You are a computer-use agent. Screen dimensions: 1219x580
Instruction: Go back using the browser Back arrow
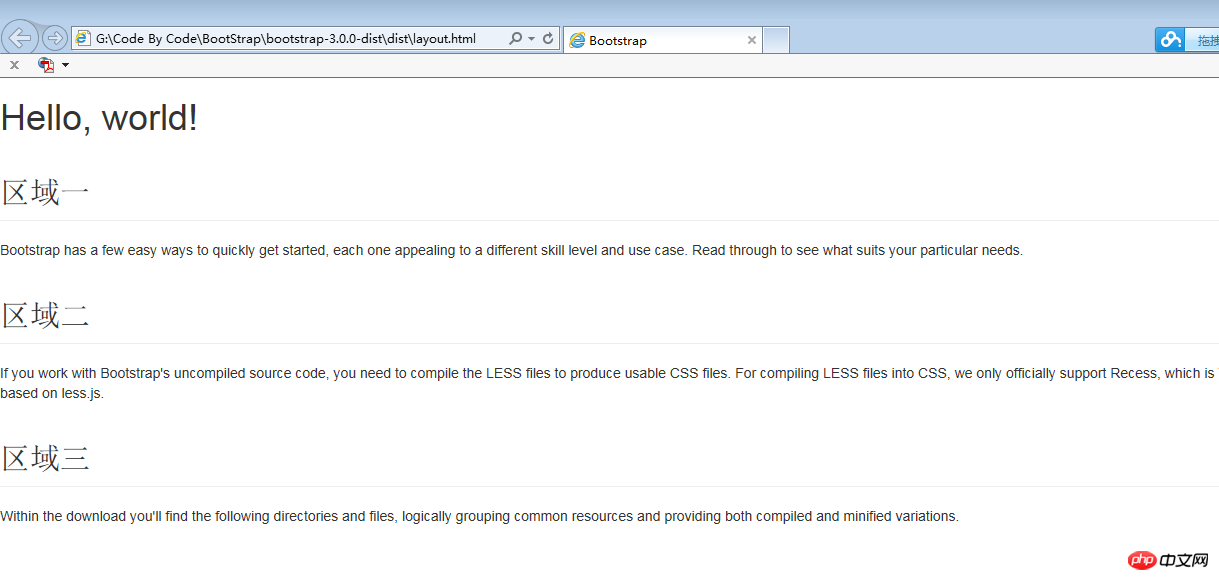tap(20, 38)
